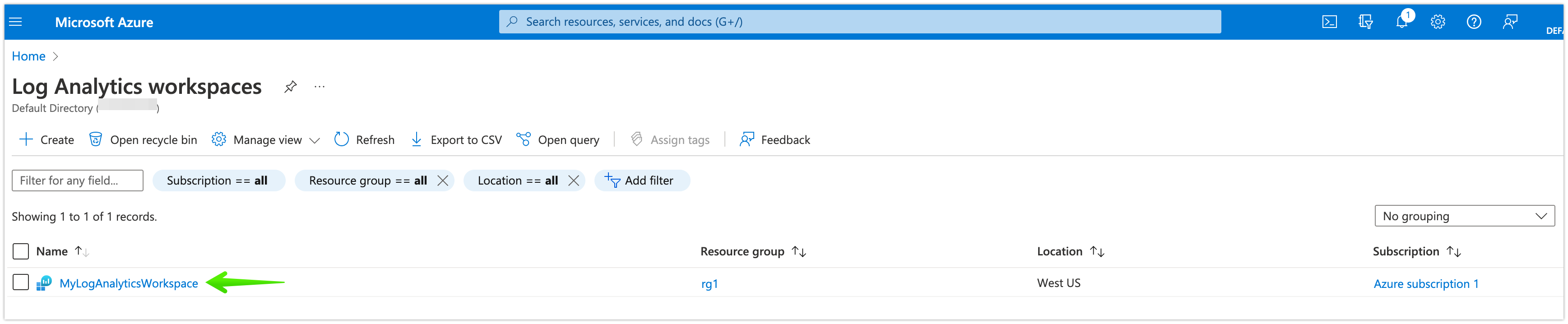This screenshot has width=1568, height=324.
Task: Open the top bar feedback person icon
Action: point(1510,22)
